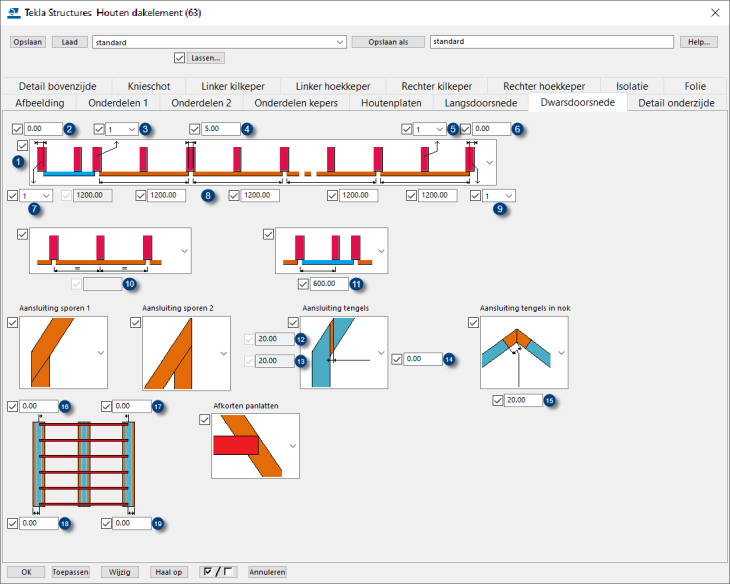Toggle checkbox for Aansluiting tengels in nok
Viewport: 730px width, 584px height.
[474, 322]
